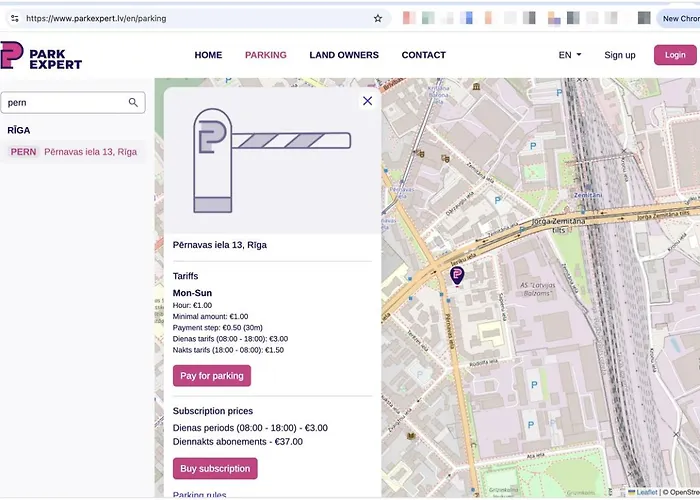Bookmark this page with the star icon
This screenshot has height=500, width=700.
click(x=378, y=18)
